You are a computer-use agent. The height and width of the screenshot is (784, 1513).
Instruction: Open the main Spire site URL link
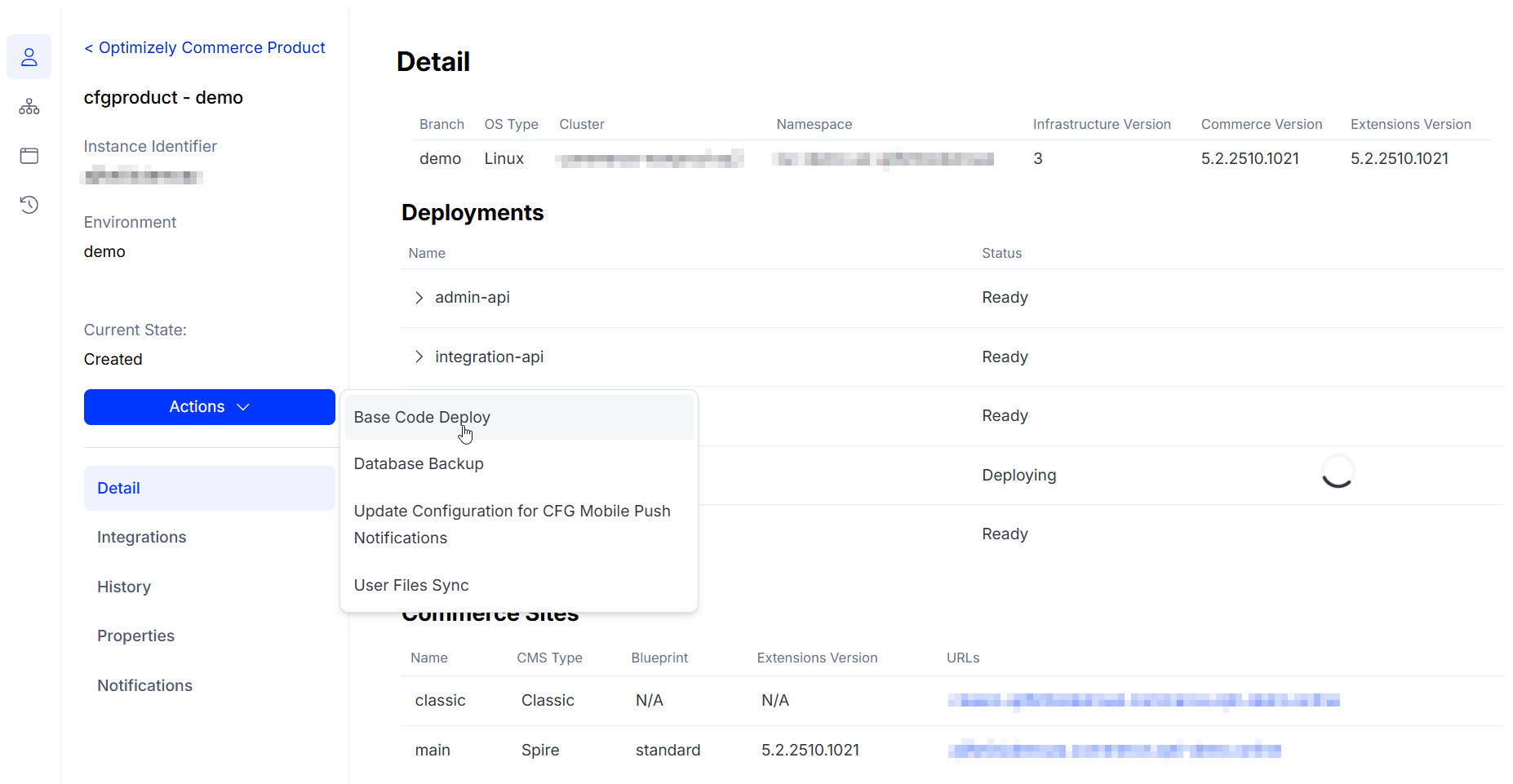tap(1114, 751)
